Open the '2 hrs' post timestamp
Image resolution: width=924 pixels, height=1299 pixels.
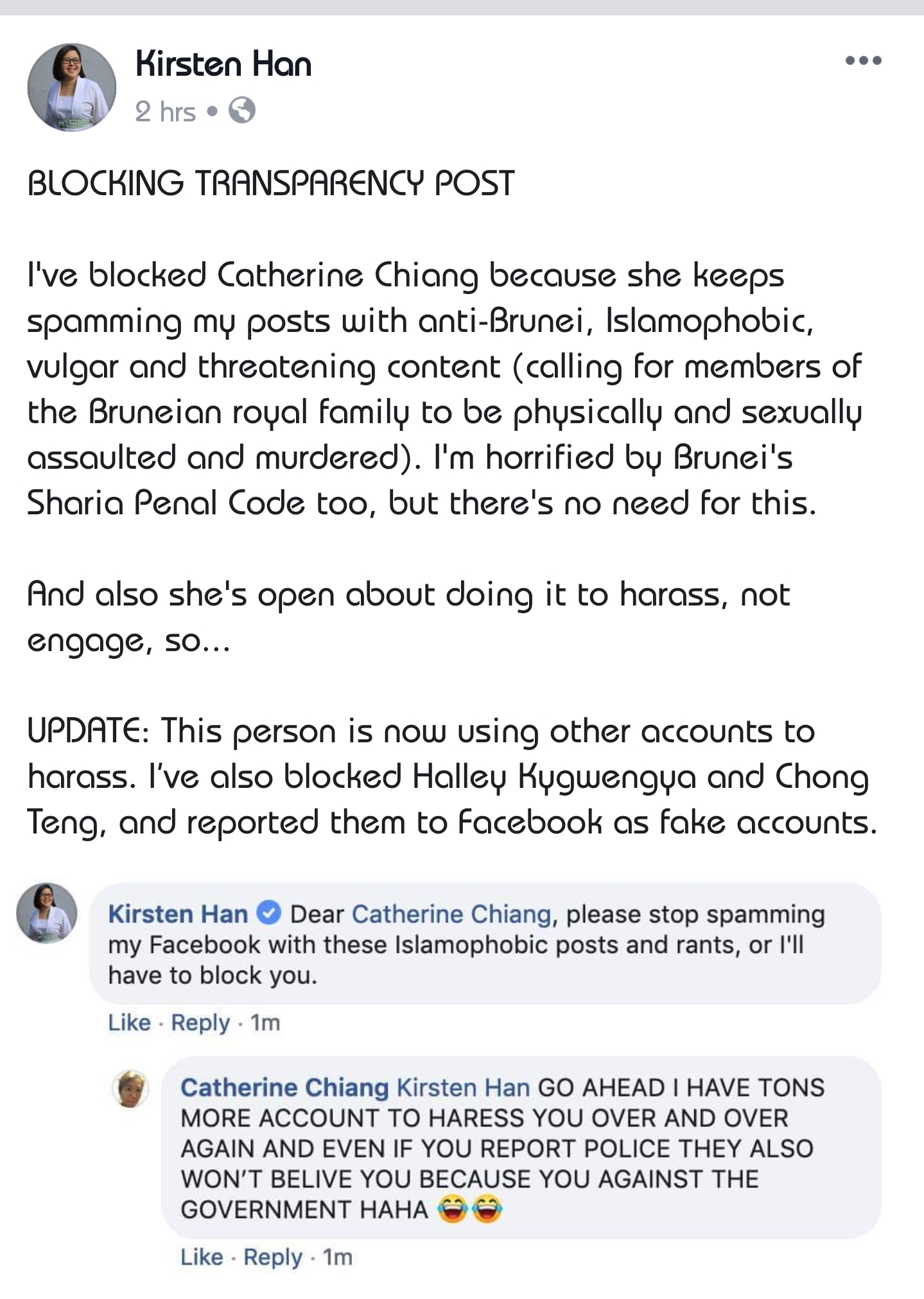(165, 112)
